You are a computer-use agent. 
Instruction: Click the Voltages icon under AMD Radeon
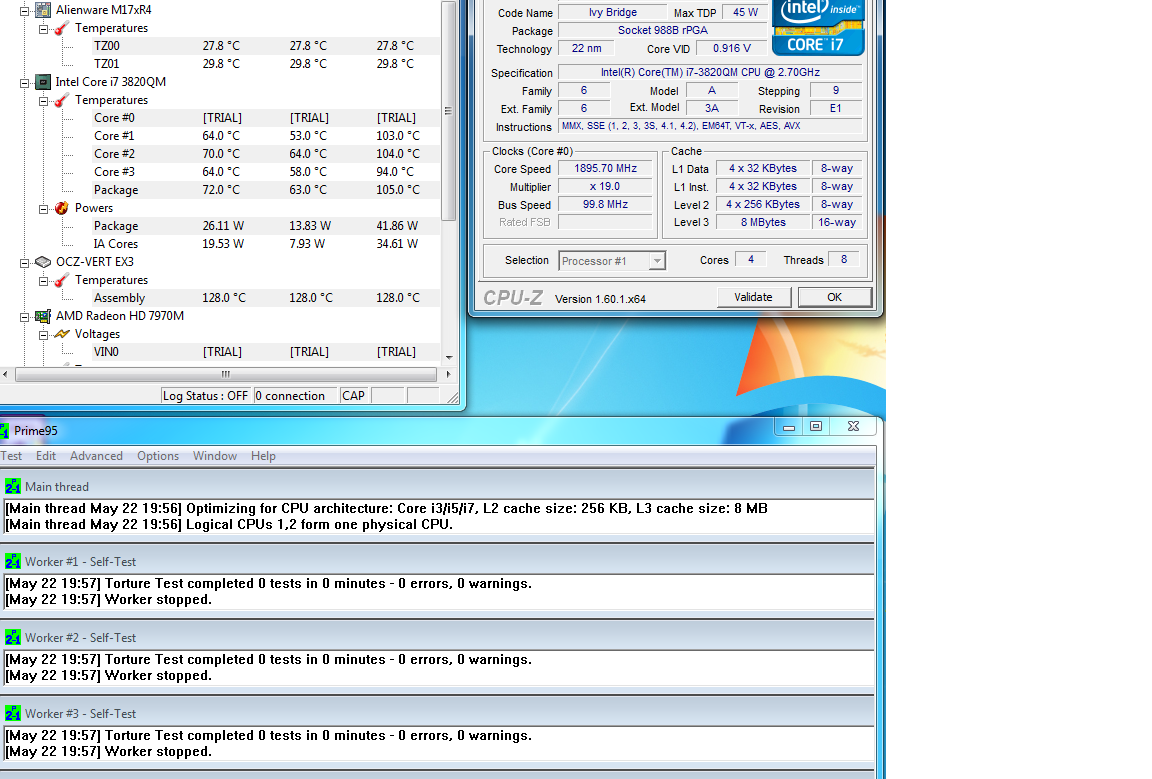(x=62, y=334)
